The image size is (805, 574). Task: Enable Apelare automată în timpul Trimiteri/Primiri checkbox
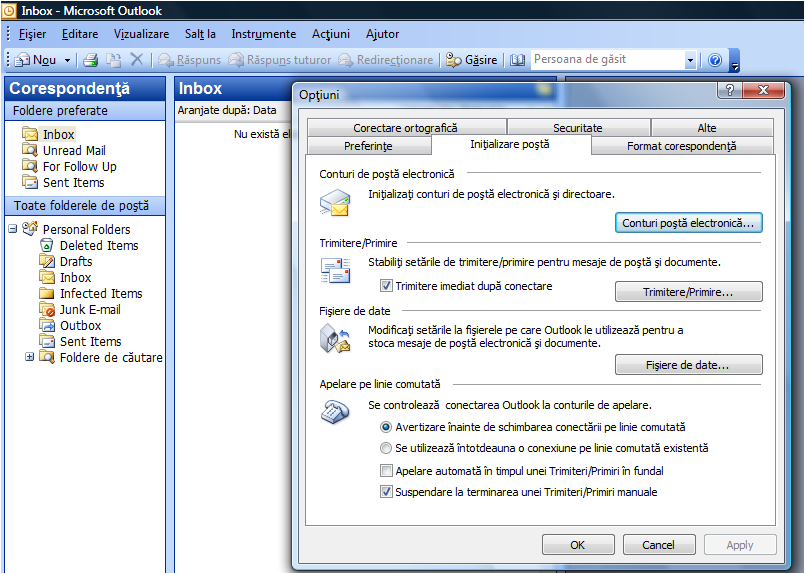click(386, 470)
